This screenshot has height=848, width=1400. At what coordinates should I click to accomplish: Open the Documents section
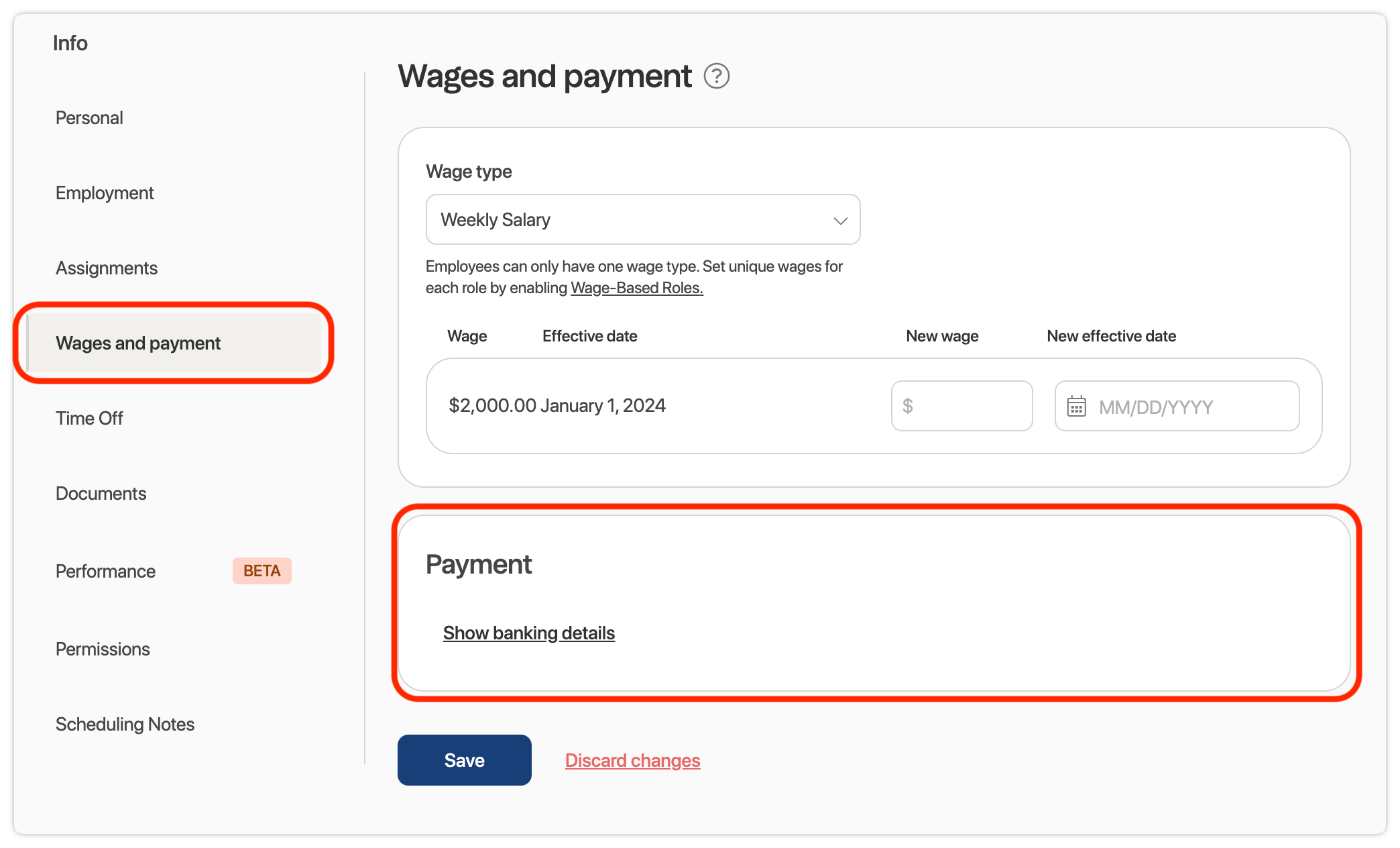[101, 494]
